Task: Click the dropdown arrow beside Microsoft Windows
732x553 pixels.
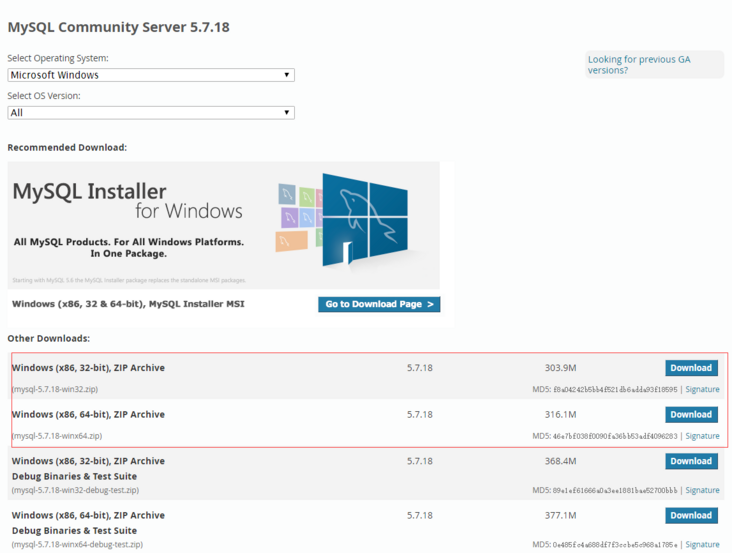Action: [287, 75]
